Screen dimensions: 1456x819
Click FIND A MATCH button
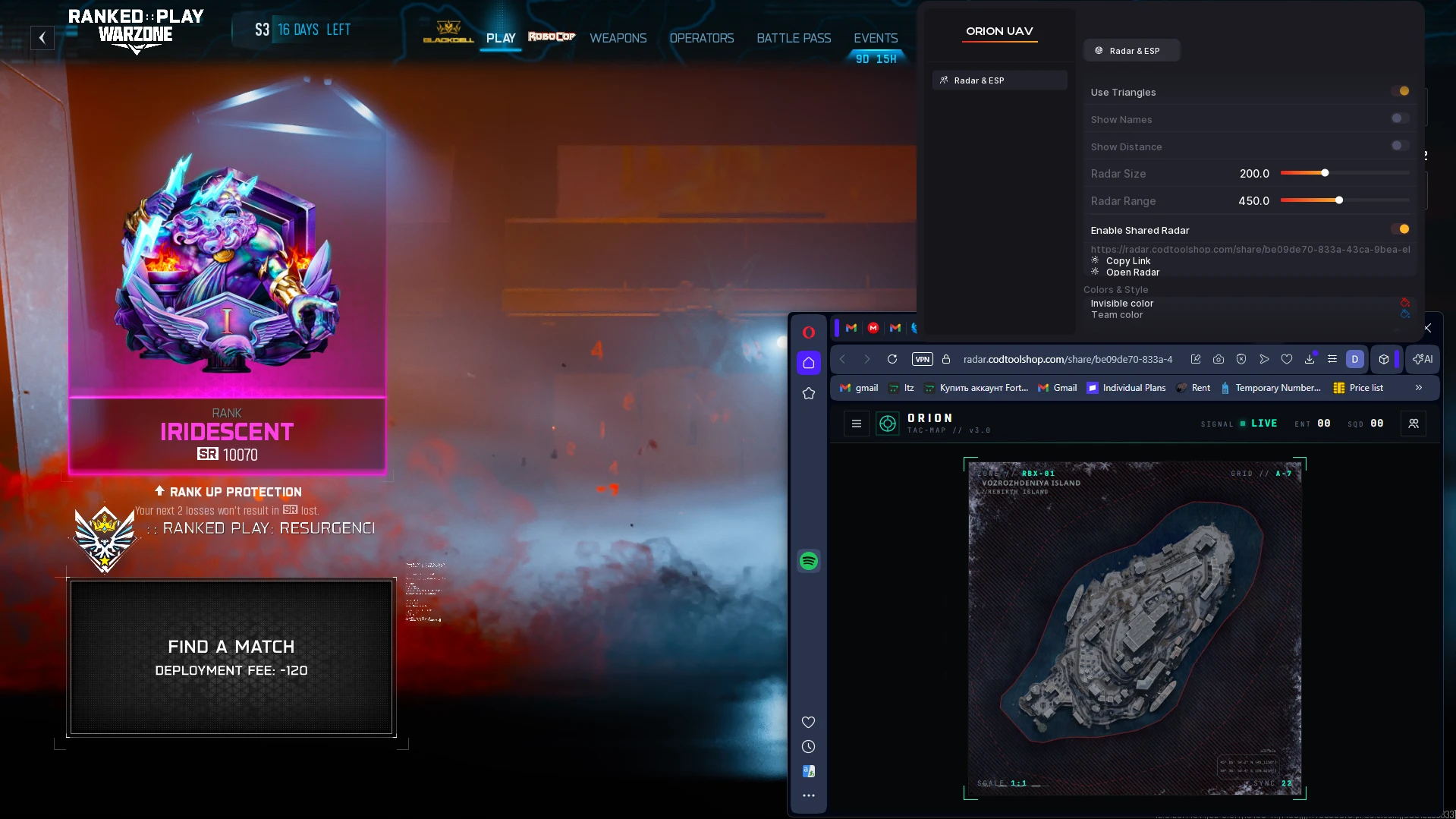[231, 657]
